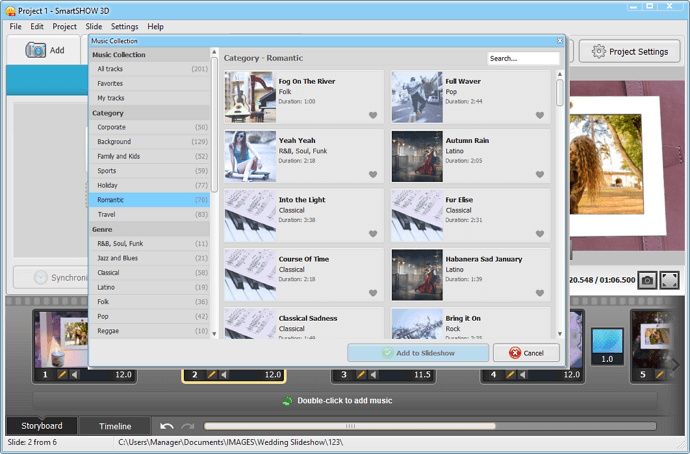Filter by Latino genre
The height and width of the screenshot is (454, 690).
[150, 287]
